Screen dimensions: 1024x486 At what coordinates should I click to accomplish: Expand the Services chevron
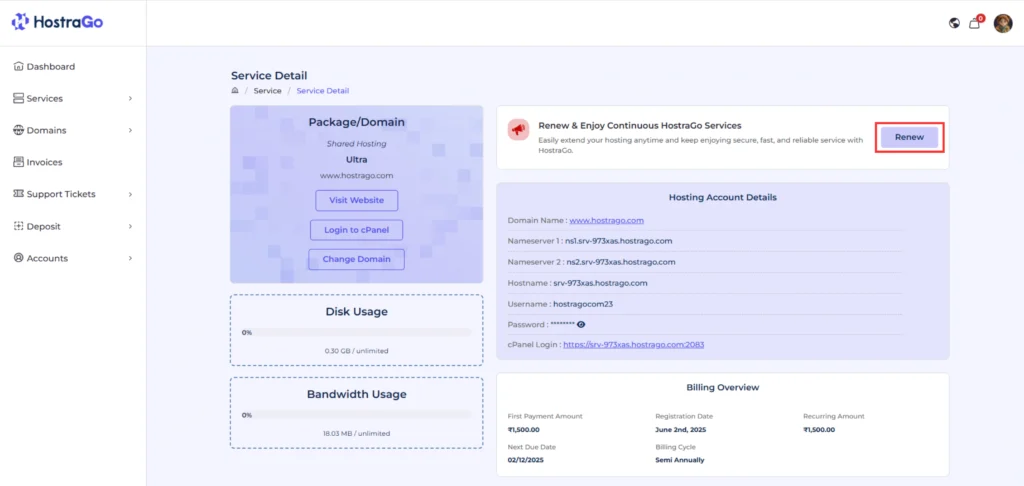(130, 99)
